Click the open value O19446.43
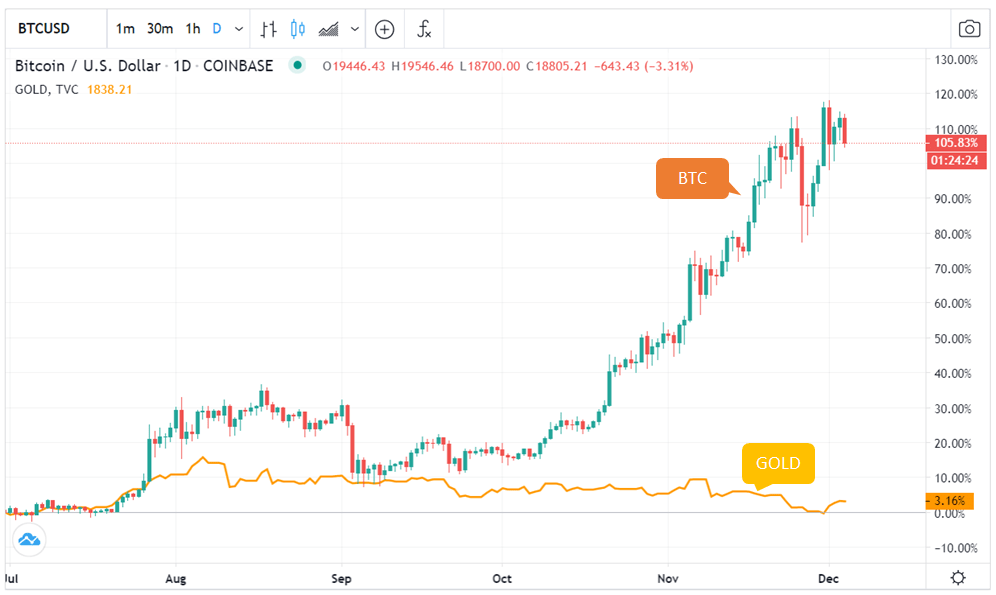The image size is (996, 595). tap(353, 66)
